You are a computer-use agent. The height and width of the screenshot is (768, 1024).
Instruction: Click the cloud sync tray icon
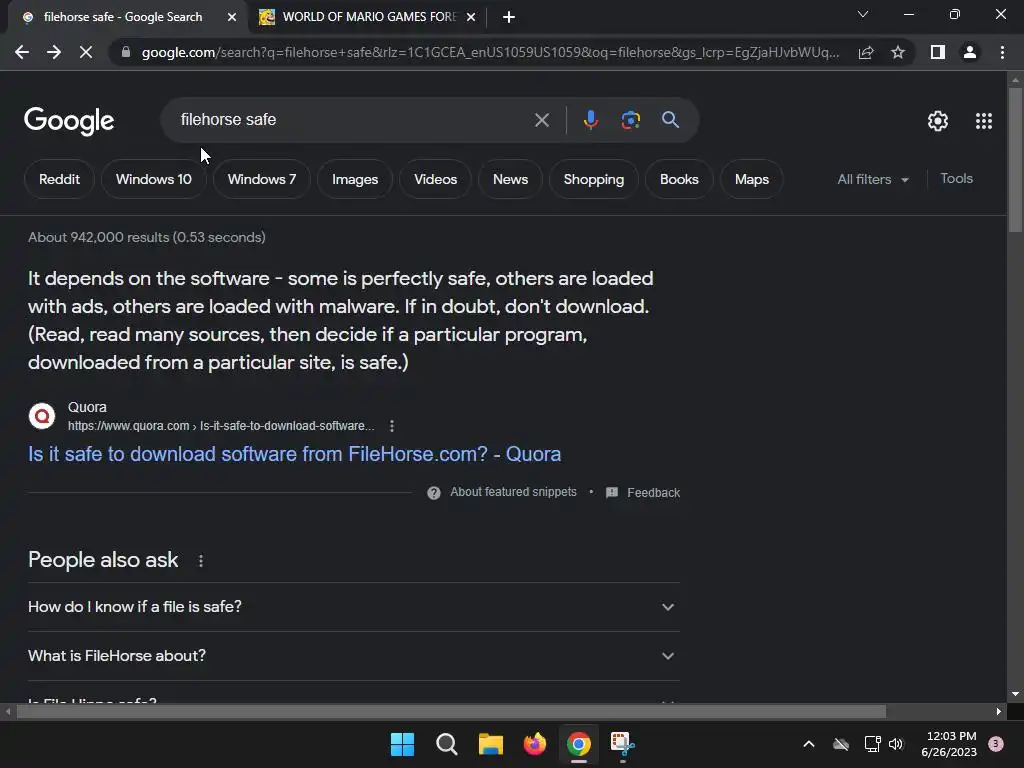coord(841,744)
